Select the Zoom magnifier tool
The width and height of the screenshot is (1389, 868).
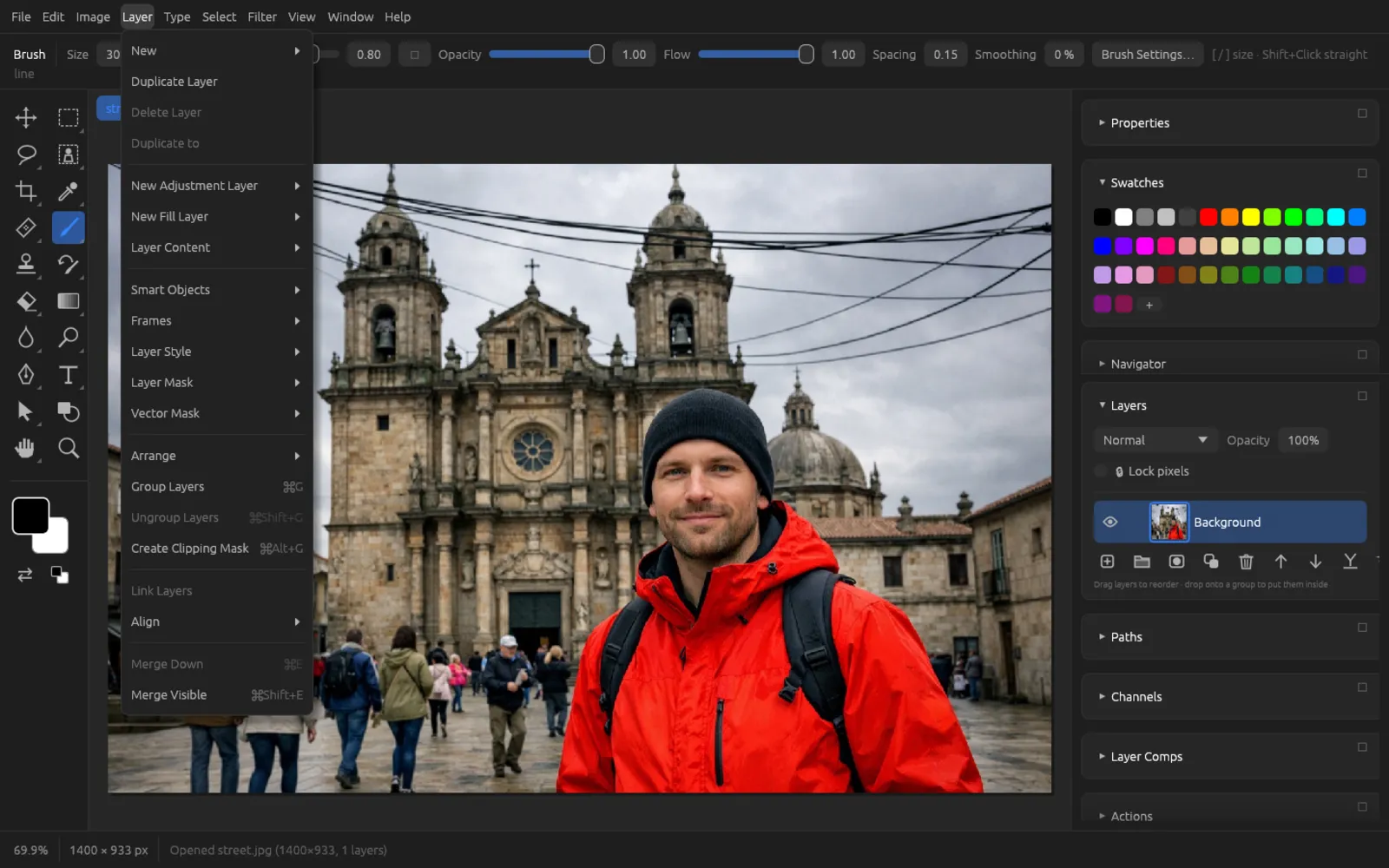click(x=68, y=448)
